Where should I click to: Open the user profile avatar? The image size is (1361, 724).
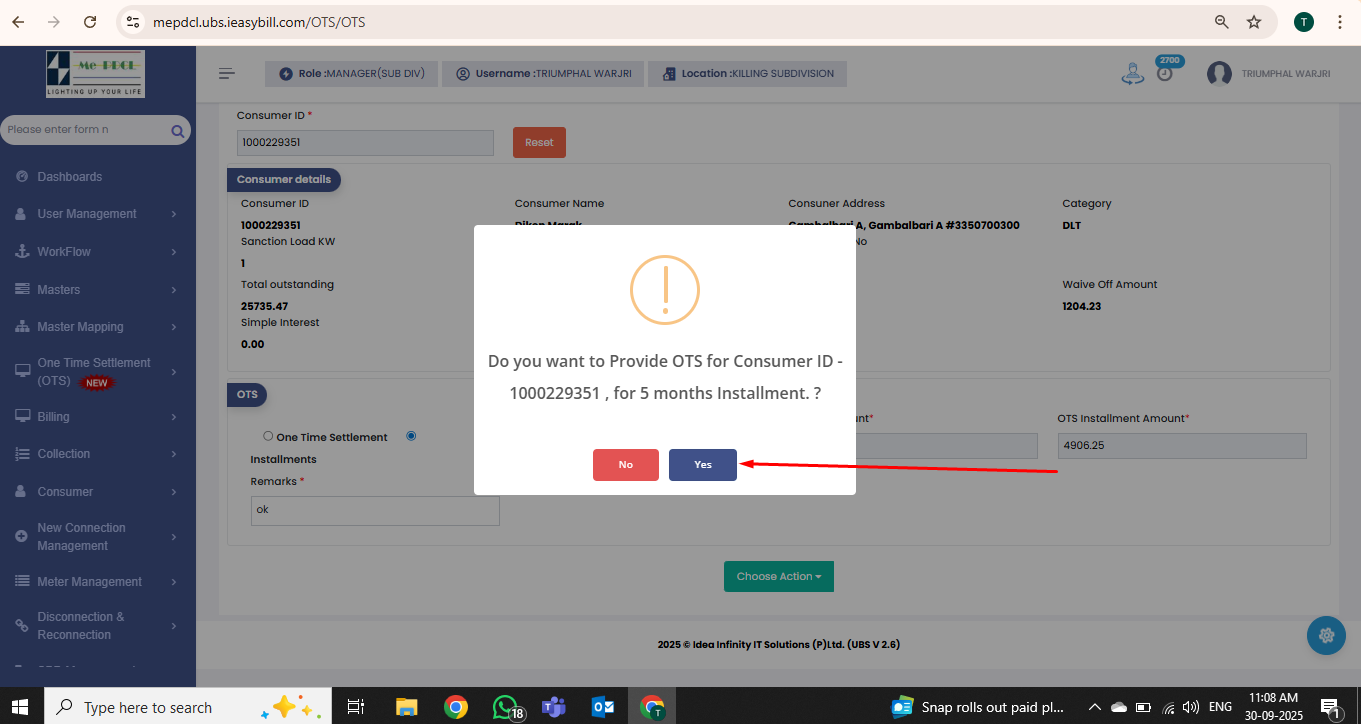(1219, 74)
